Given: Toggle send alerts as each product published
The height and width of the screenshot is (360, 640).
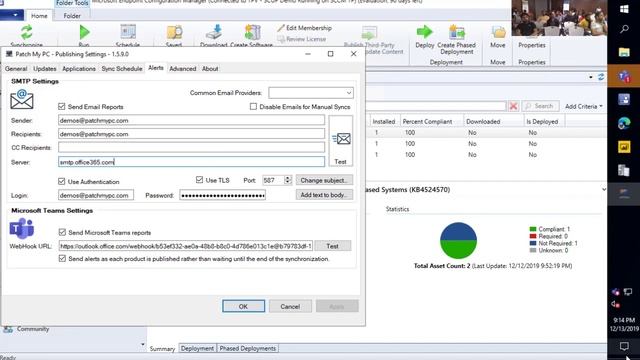Looking at the screenshot, I should (x=62, y=258).
